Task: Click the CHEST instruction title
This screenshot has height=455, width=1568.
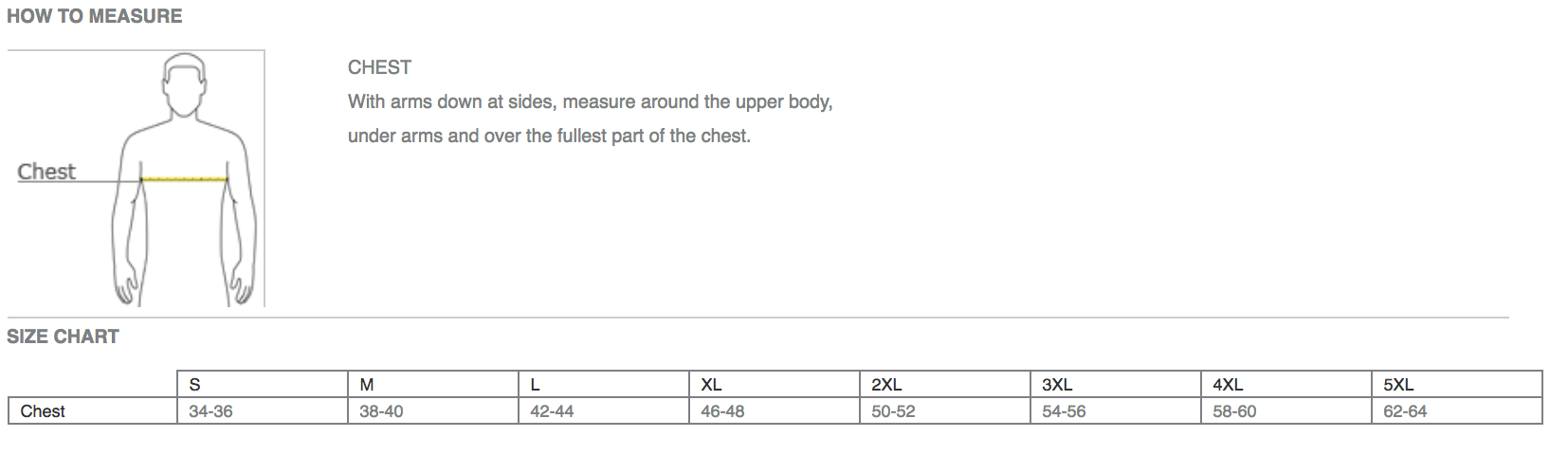Action: pos(379,67)
